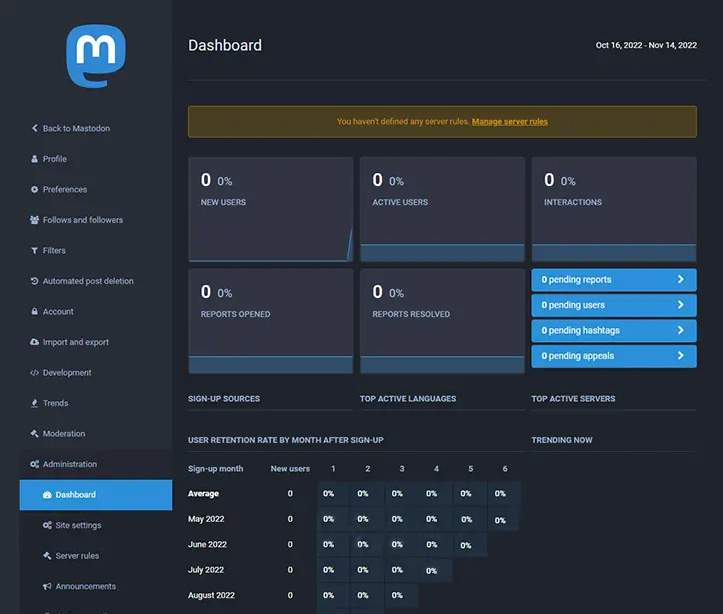
Task: Click the gavel icon next to Server rules
Action: pos(47,555)
